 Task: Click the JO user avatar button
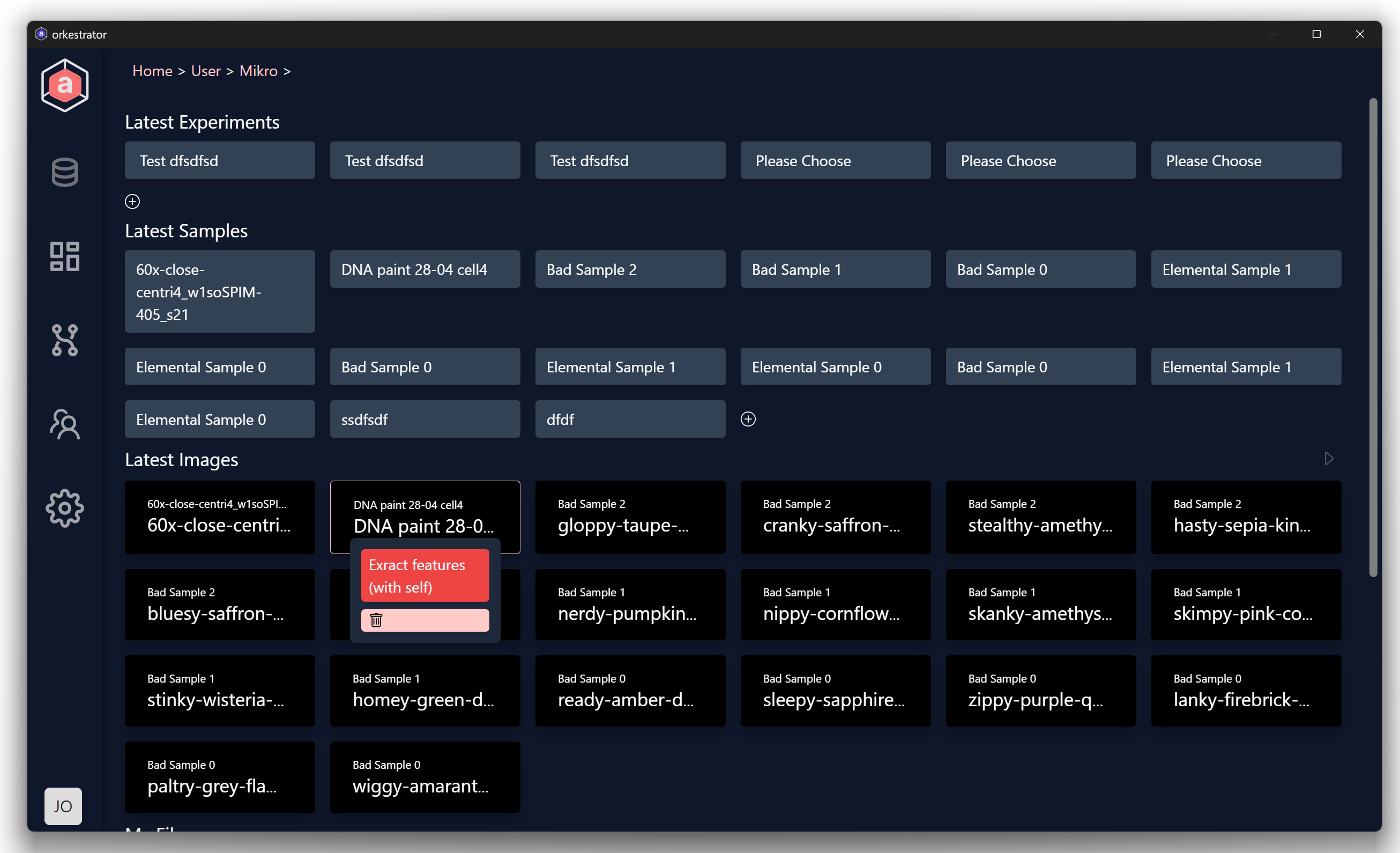click(x=63, y=806)
